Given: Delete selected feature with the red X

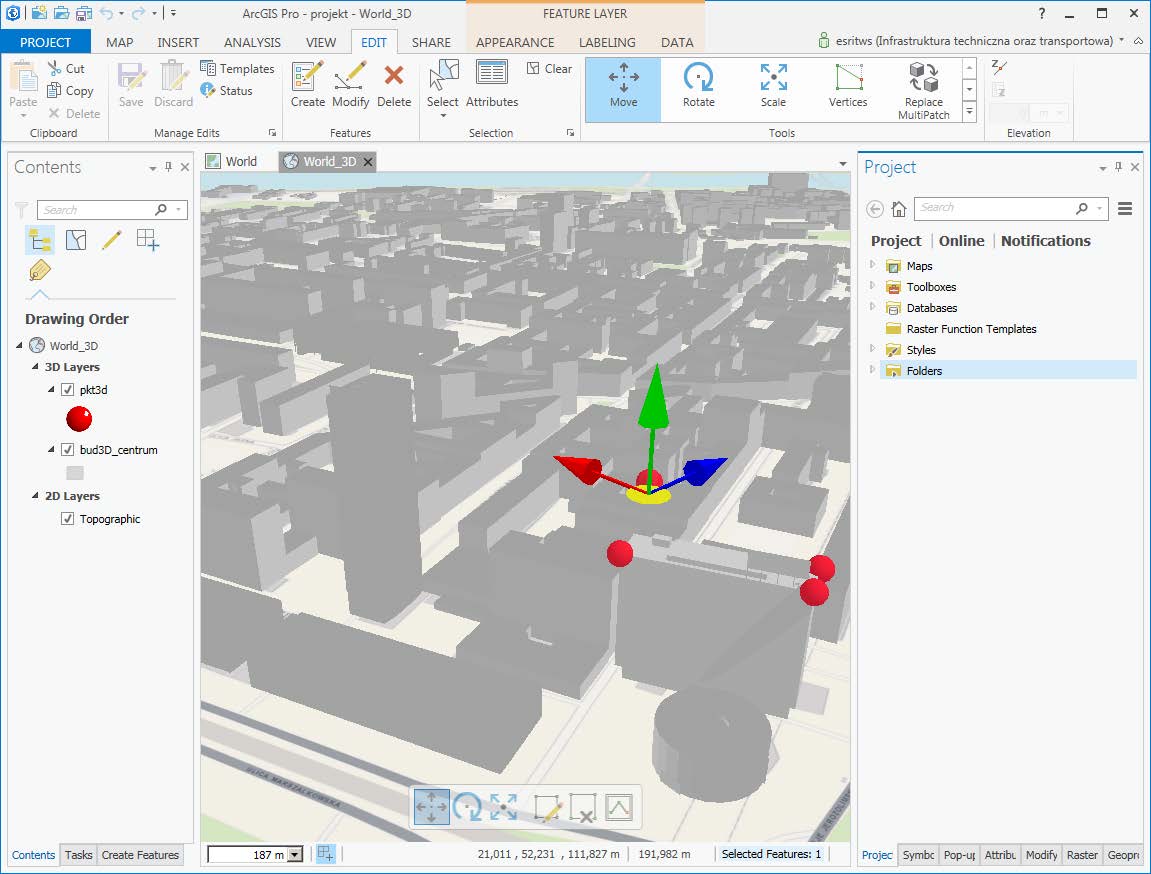Looking at the screenshot, I should click(394, 85).
